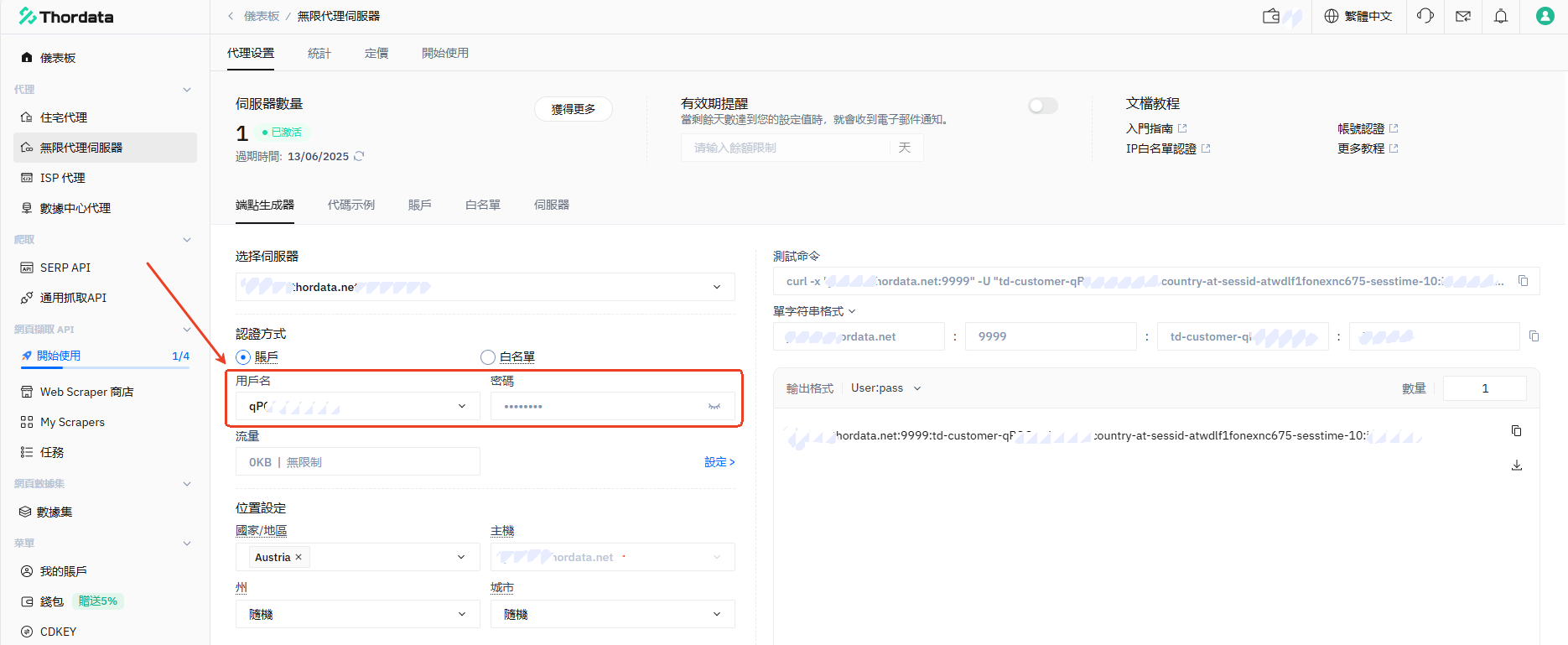Screen dimensions: 1568x645
Task: Copy the test command curl string
Action: [1524, 281]
